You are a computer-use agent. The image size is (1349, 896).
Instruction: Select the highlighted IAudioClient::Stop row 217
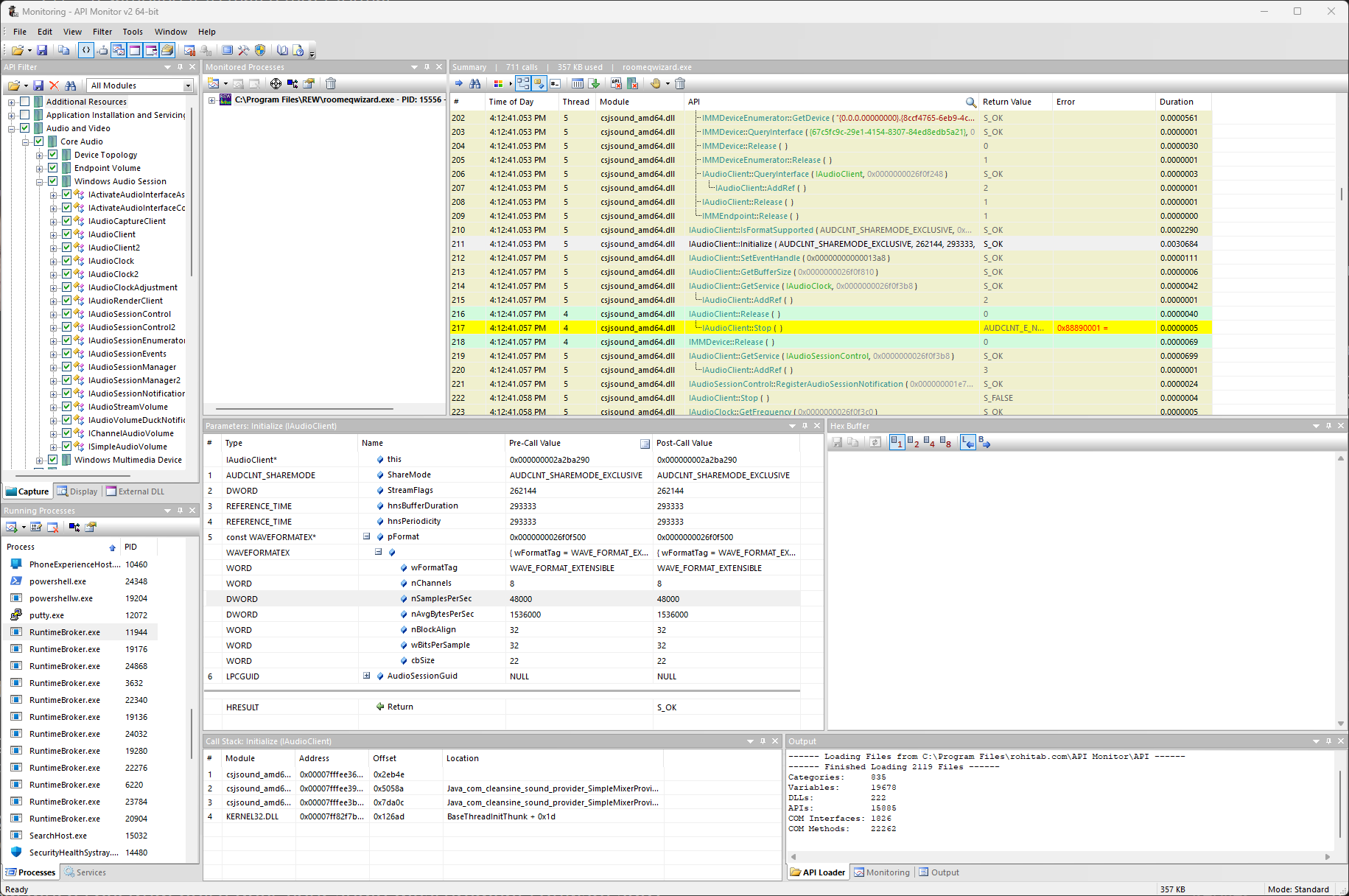point(831,328)
